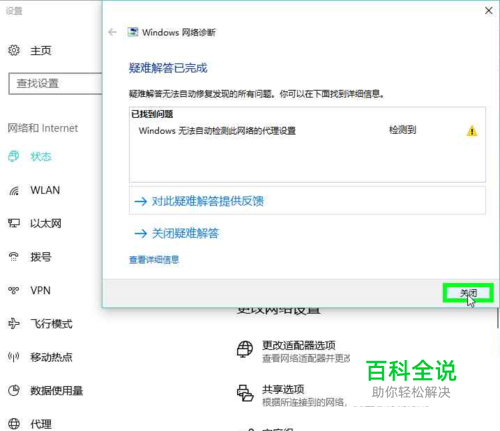Viewport: 500px width, 431px height.
Task: Close the troubleshooter dialog with X
Action: click(489, 11)
